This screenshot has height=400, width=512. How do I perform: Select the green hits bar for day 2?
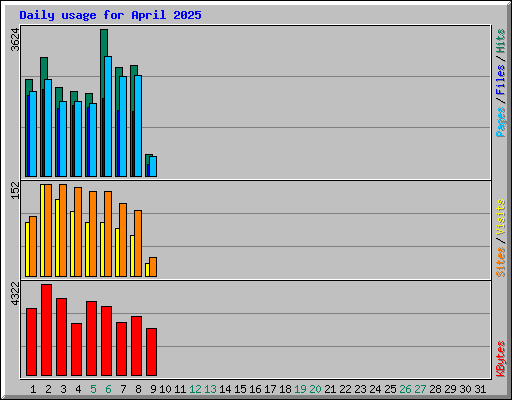(x=44, y=68)
